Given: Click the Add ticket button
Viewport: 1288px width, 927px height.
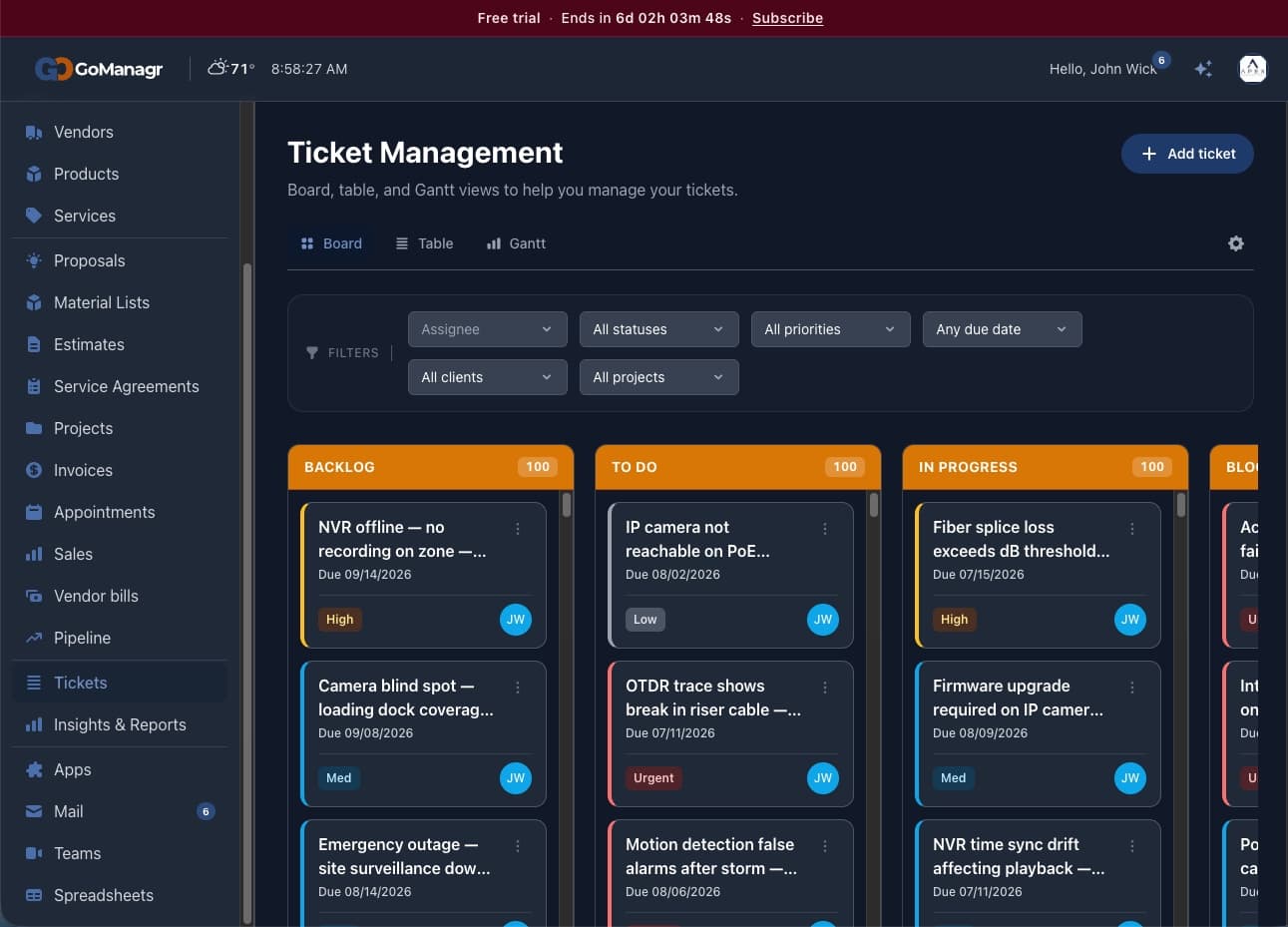Looking at the screenshot, I should pos(1187,154).
